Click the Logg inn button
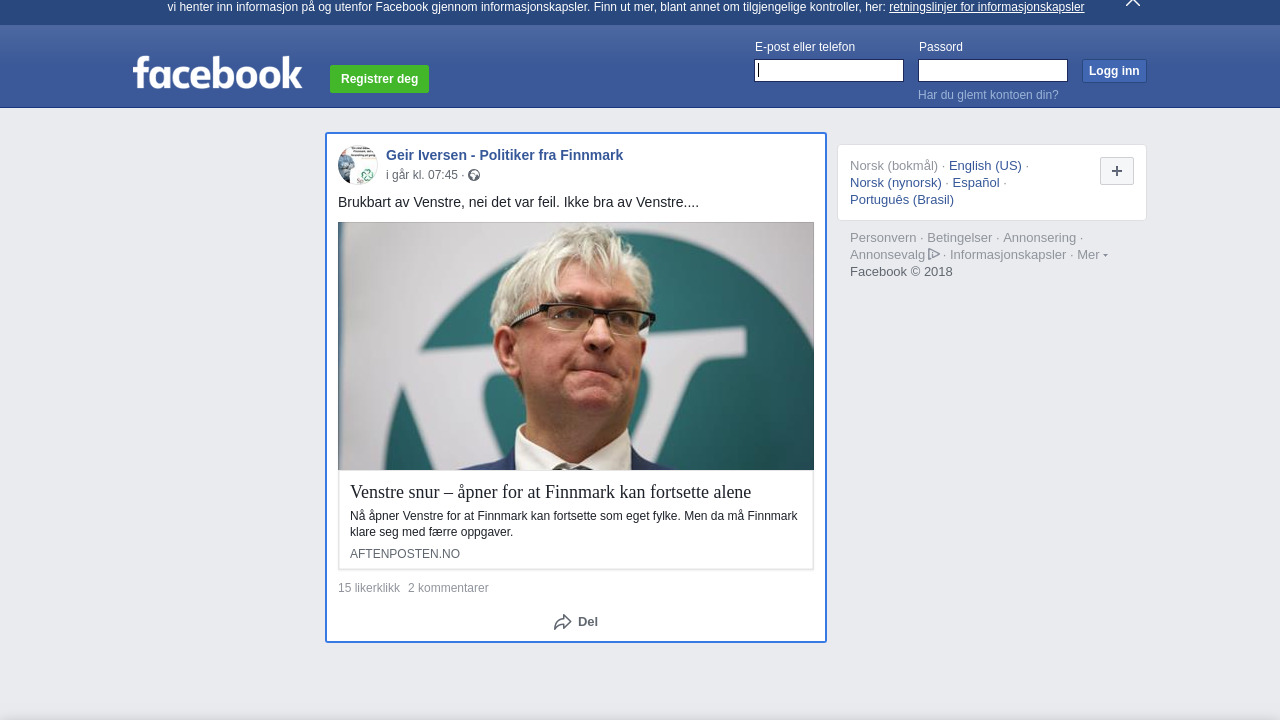This screenshot has width=1280, height=720. [1114, 71]
